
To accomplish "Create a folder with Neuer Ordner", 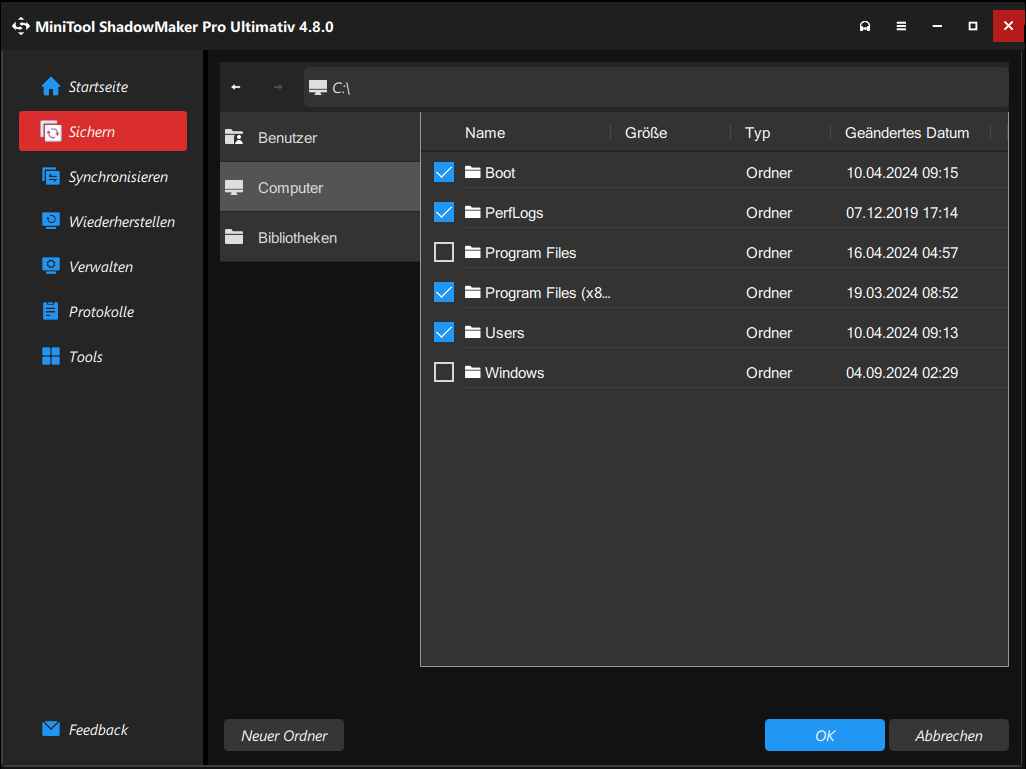I will [x=284, y=736].
